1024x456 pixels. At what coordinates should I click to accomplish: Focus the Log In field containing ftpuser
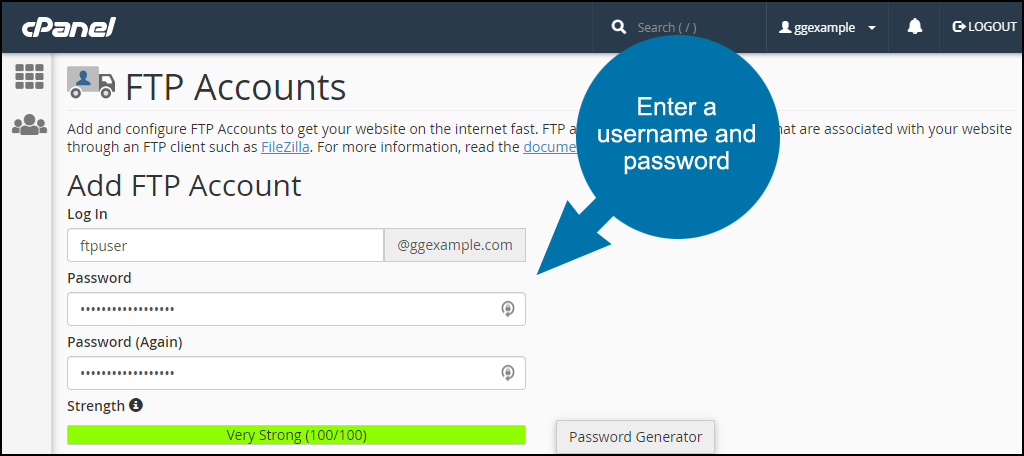click(x=225, y=245)
